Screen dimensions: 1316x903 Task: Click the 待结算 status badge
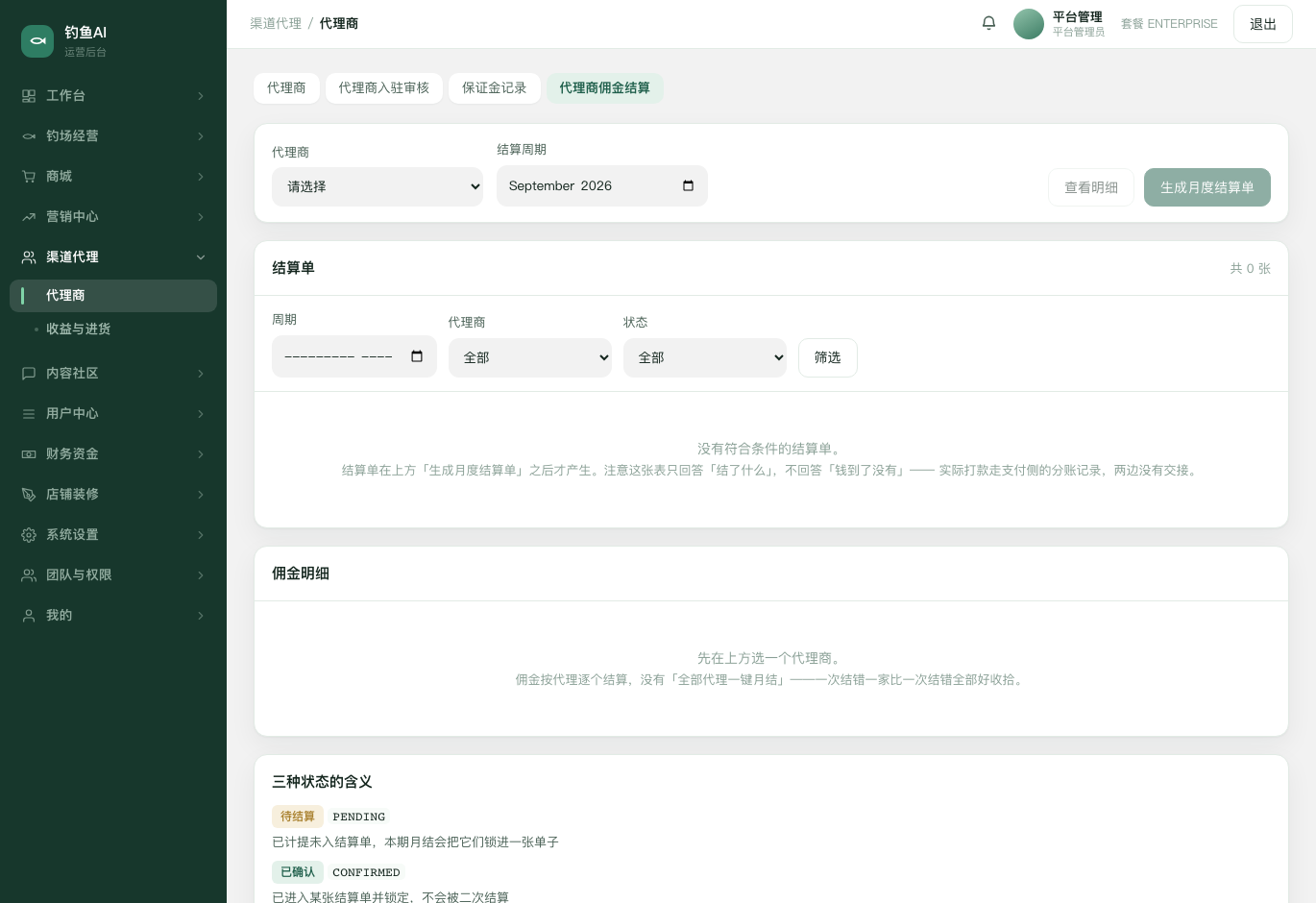coord(298,817)
